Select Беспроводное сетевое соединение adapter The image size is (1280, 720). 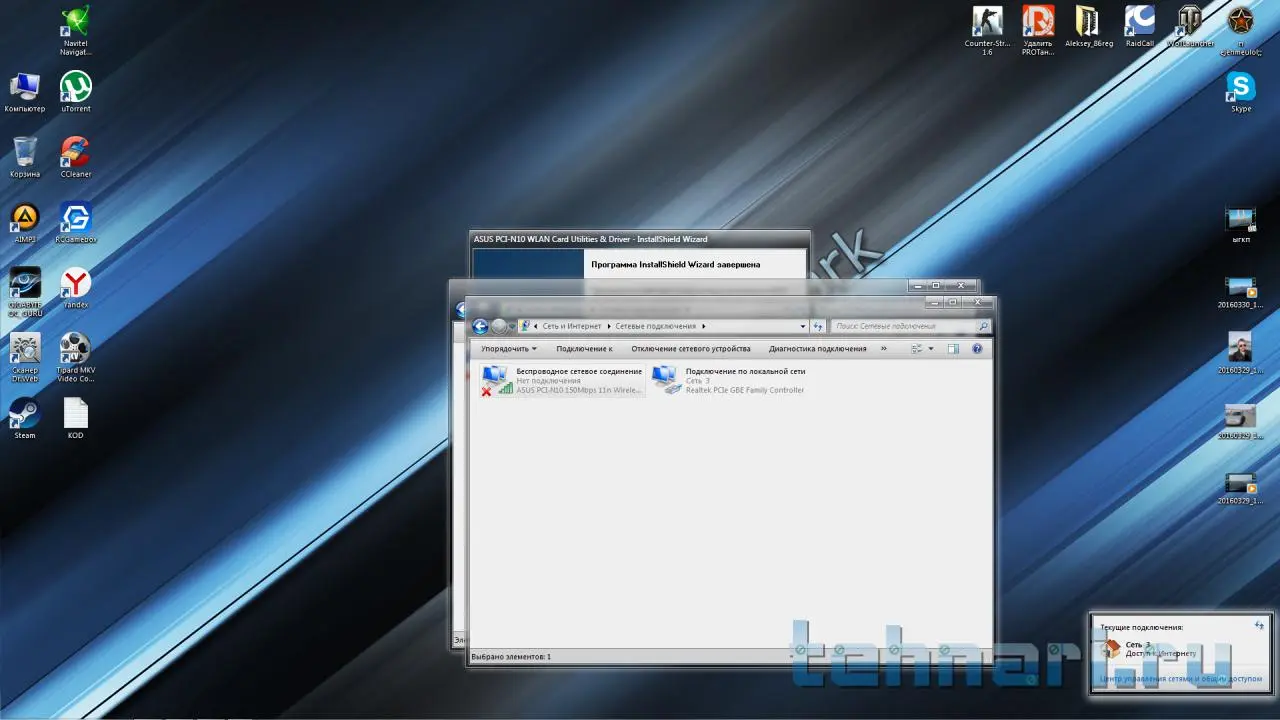(562, 380)
